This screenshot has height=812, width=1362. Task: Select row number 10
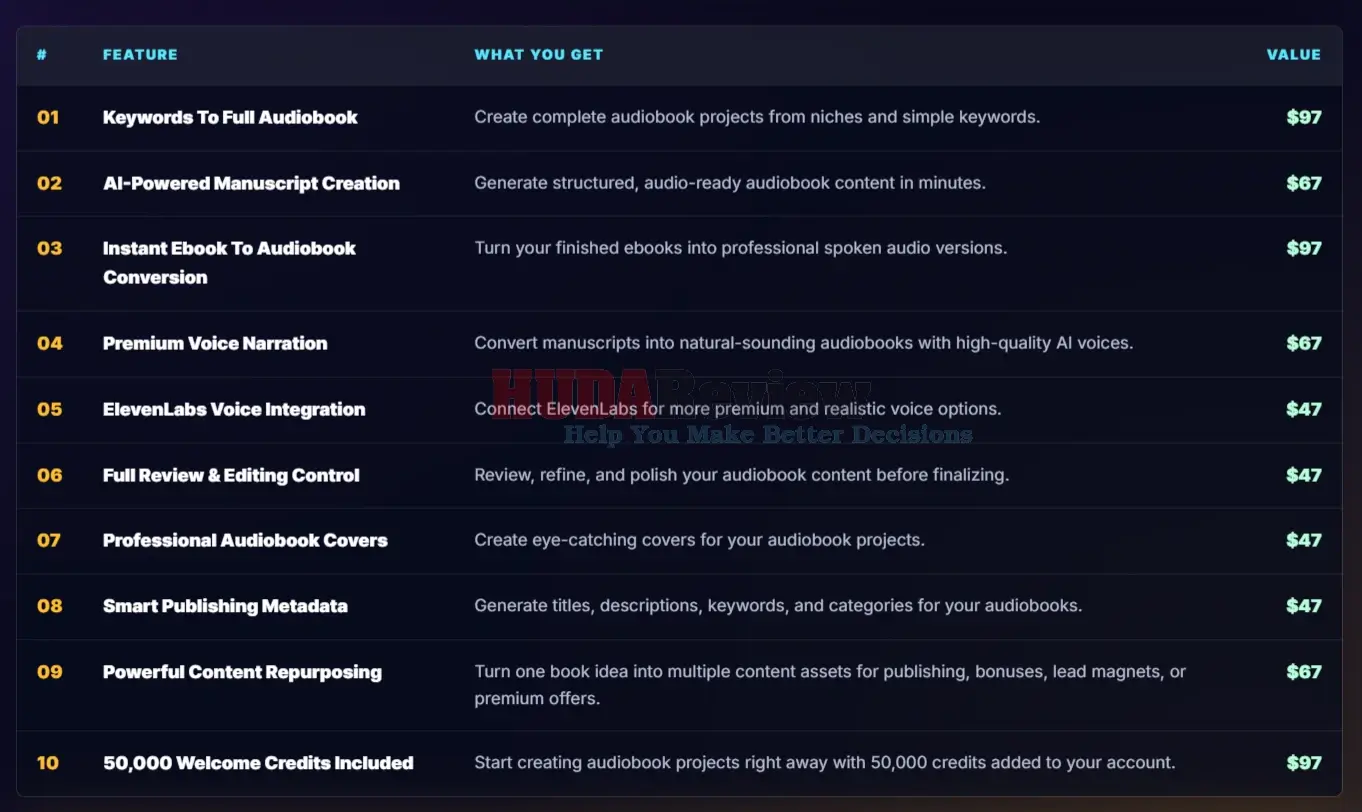[48, 763]
